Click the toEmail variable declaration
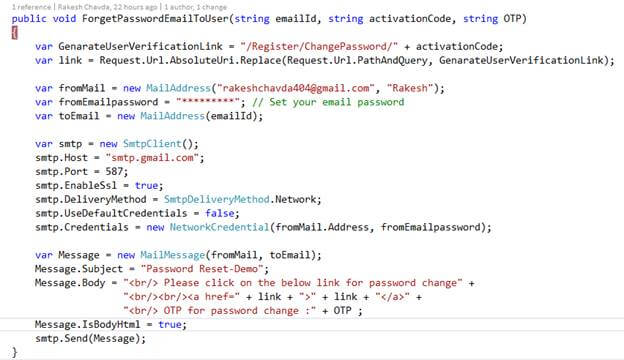The image size is (624, 360). (x=79, y=116)
